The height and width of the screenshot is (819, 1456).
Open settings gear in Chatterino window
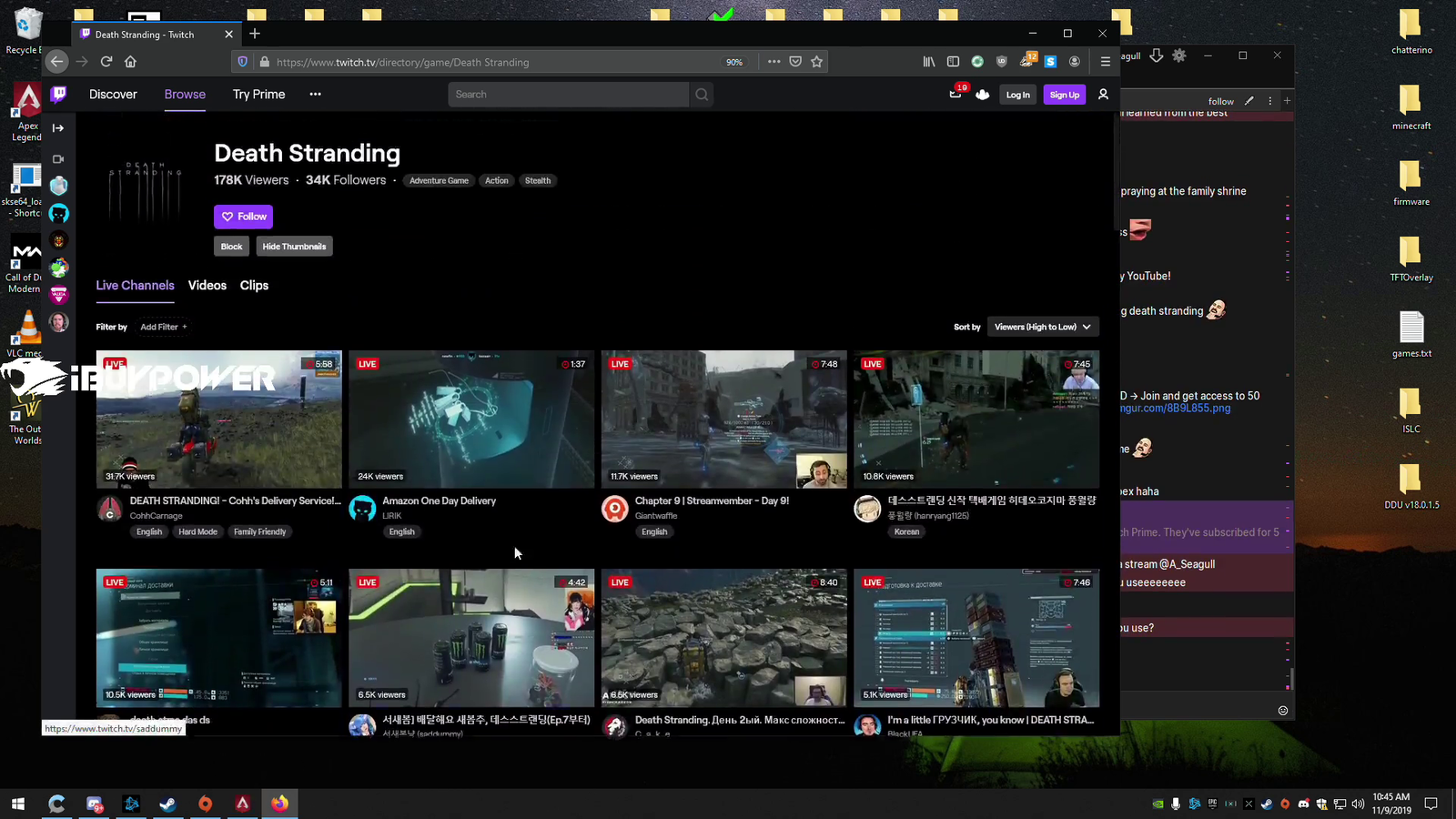(1179, 56)
